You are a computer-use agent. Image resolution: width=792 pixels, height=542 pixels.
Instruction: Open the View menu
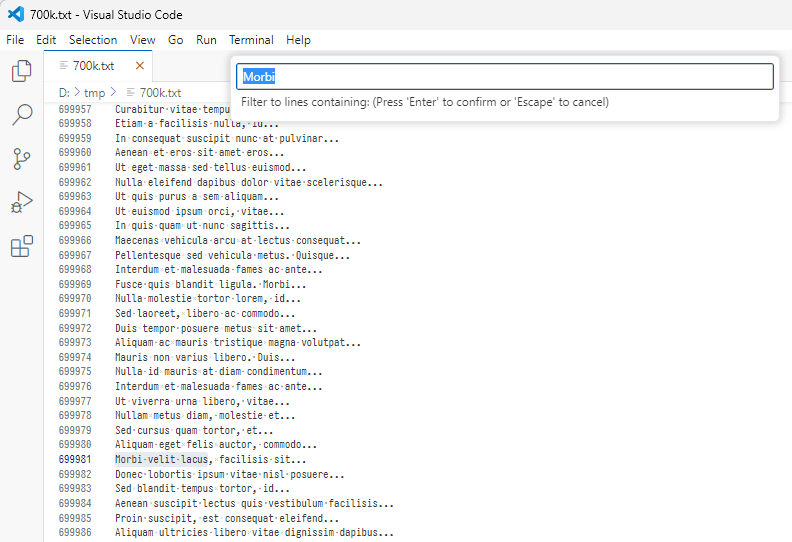click(142, 40)
